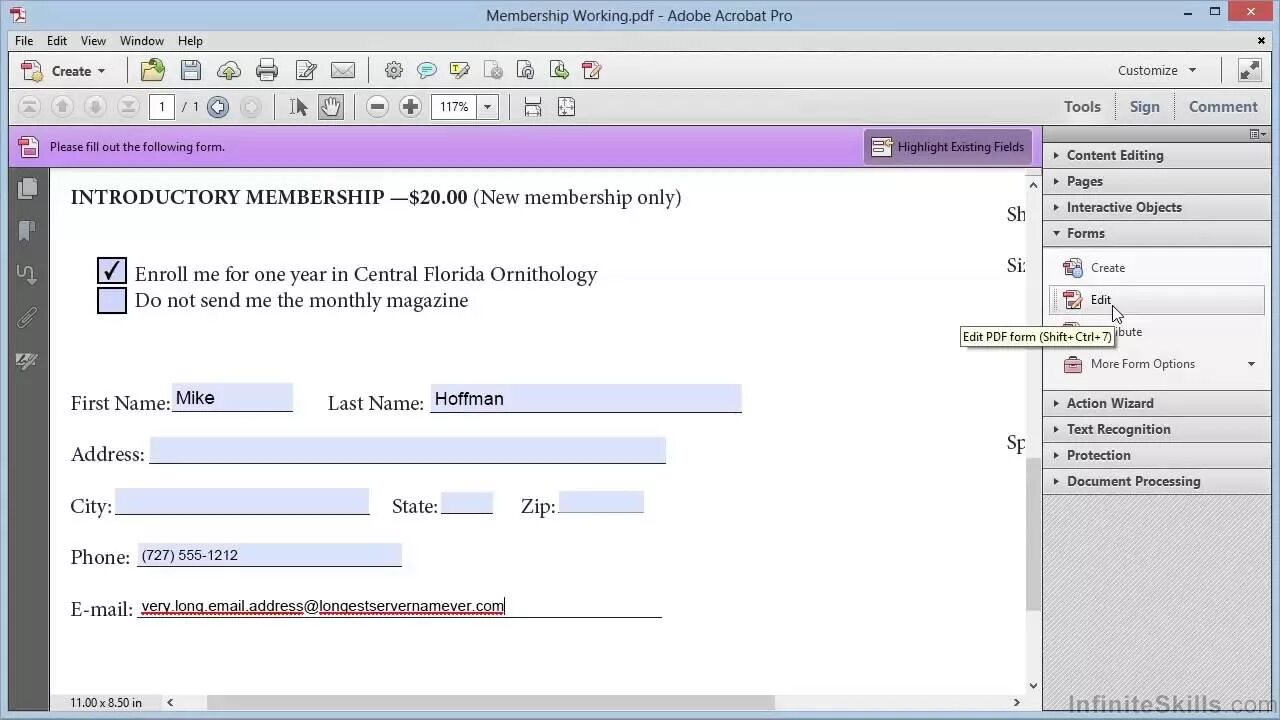Click the edit form toolbar icon
This screenshot has height=720, width=1280.
pos(592,70)
